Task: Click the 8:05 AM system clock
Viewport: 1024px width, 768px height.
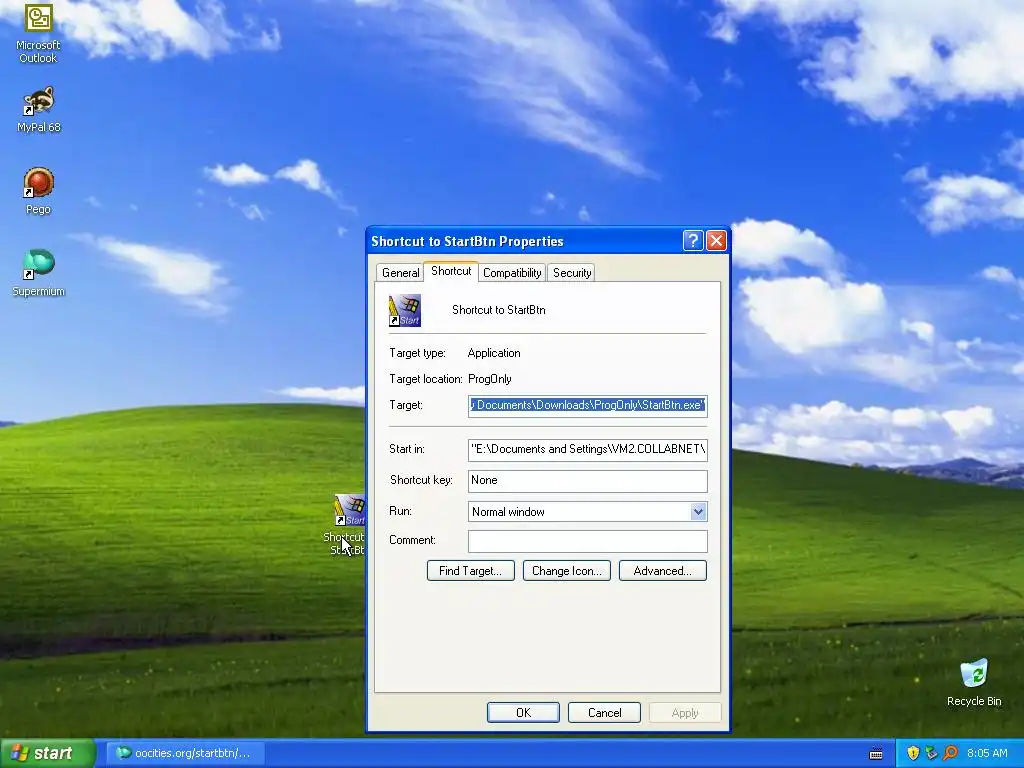Action: click(987, 753)
